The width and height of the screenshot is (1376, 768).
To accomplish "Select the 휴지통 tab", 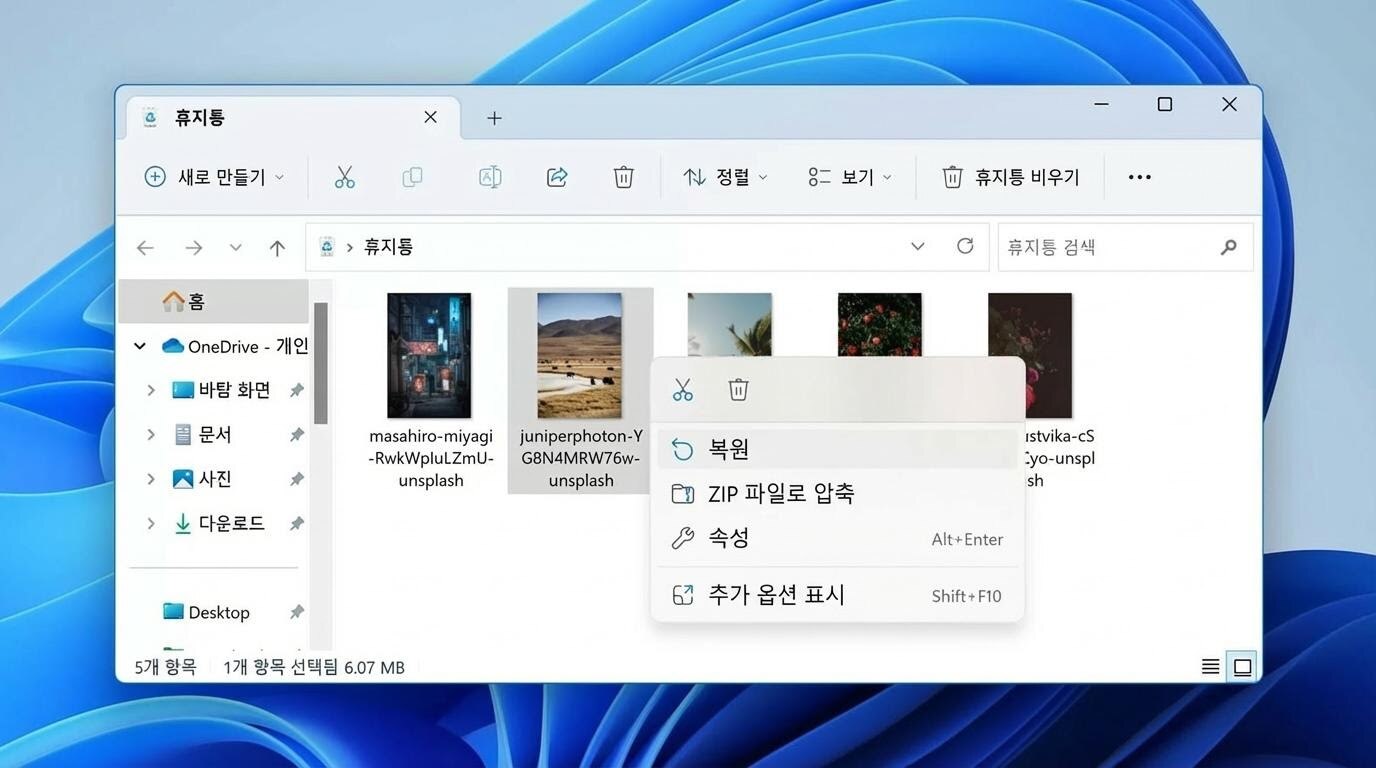I will 292,118.
